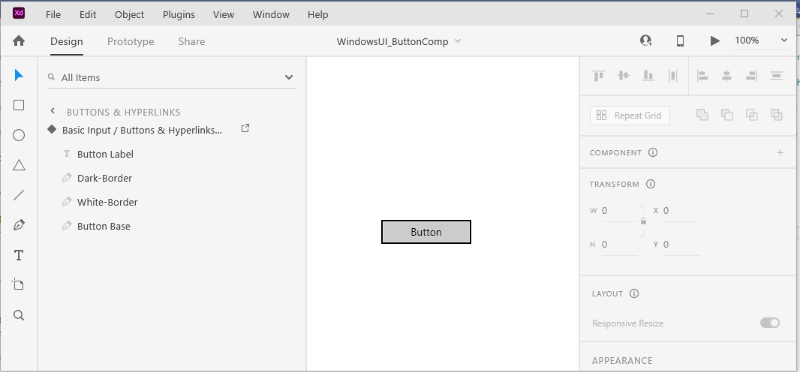Click the plus to make component
This screenshot has width=800, height=372.
click(x=780, y=153)
